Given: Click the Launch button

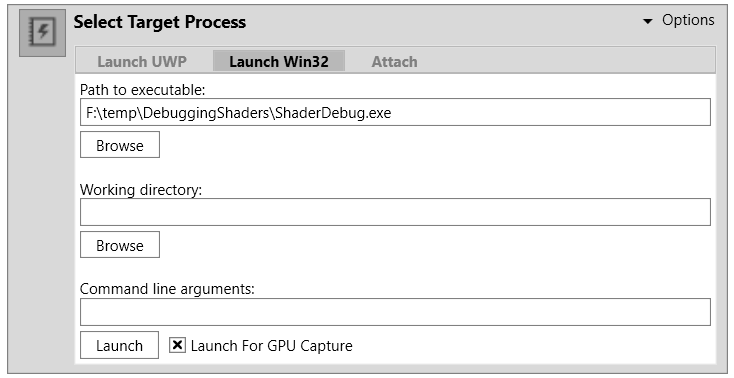Looking at the screenshot, I should coord(119,345).
